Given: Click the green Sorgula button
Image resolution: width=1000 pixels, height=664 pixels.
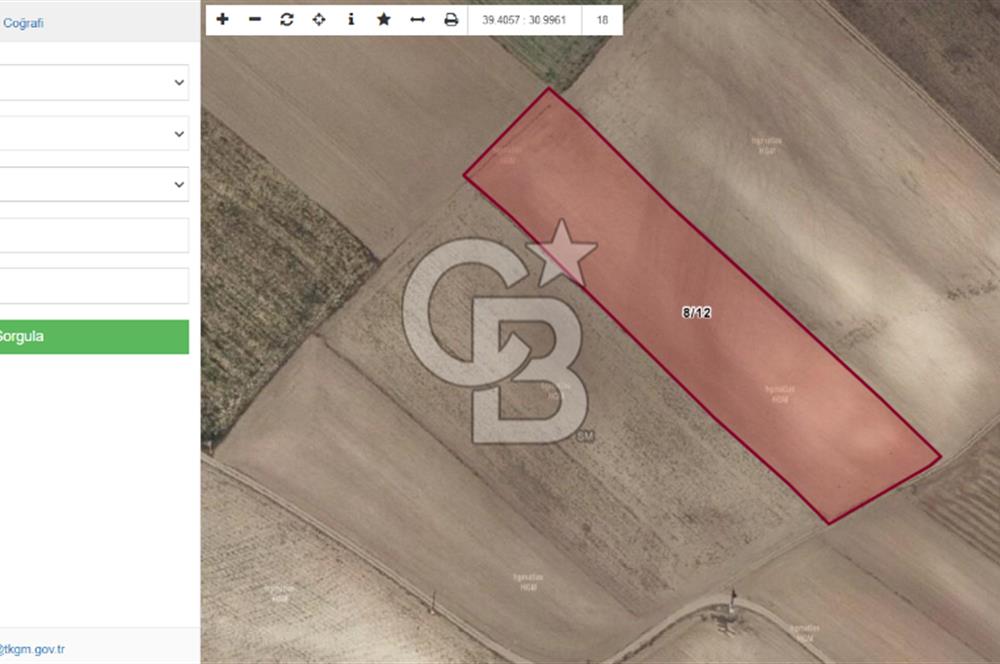Looking at the screenshot, I should [x=94, y=337].
